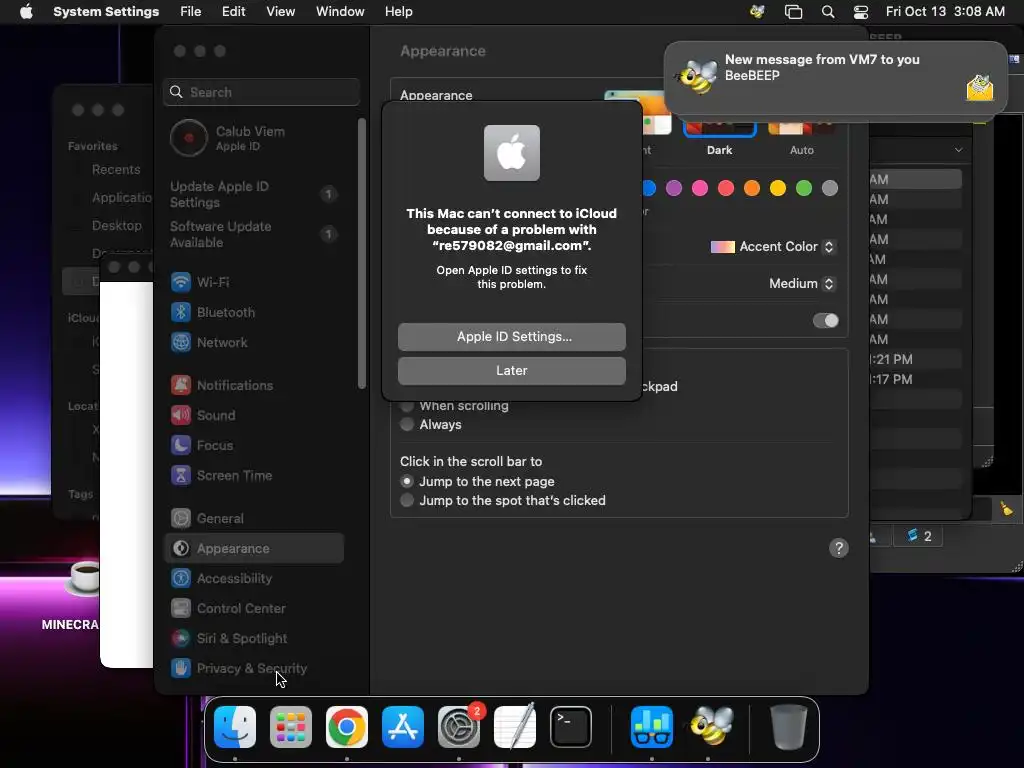Pick the red accent color
Viewport: 1024px width, 768px height.
(726, 188)
